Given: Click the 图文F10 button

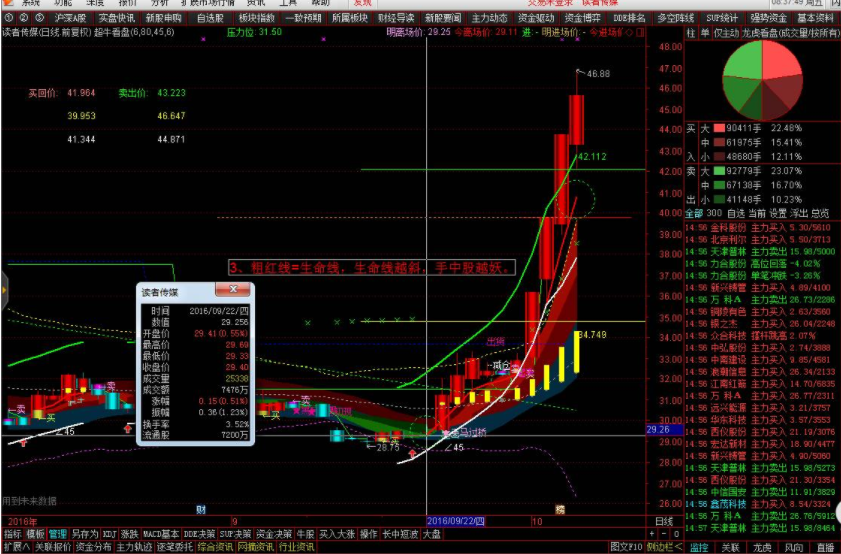Looking at the screenshot, I should tap(626, 547).
